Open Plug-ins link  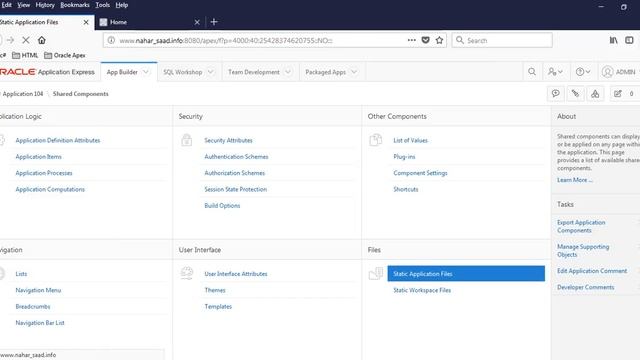(404, 156)
